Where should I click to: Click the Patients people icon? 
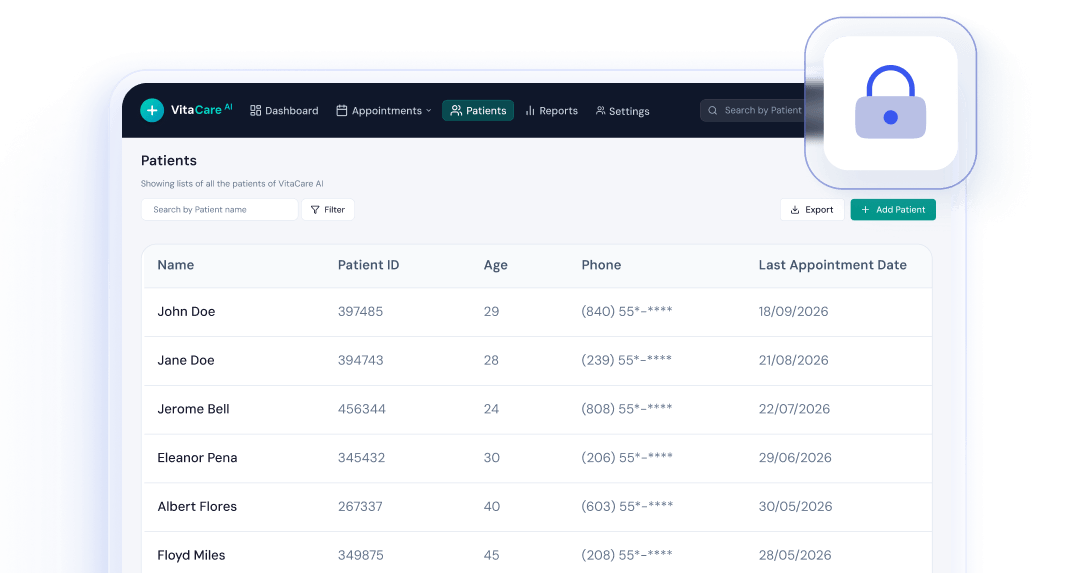pos(455,110)
